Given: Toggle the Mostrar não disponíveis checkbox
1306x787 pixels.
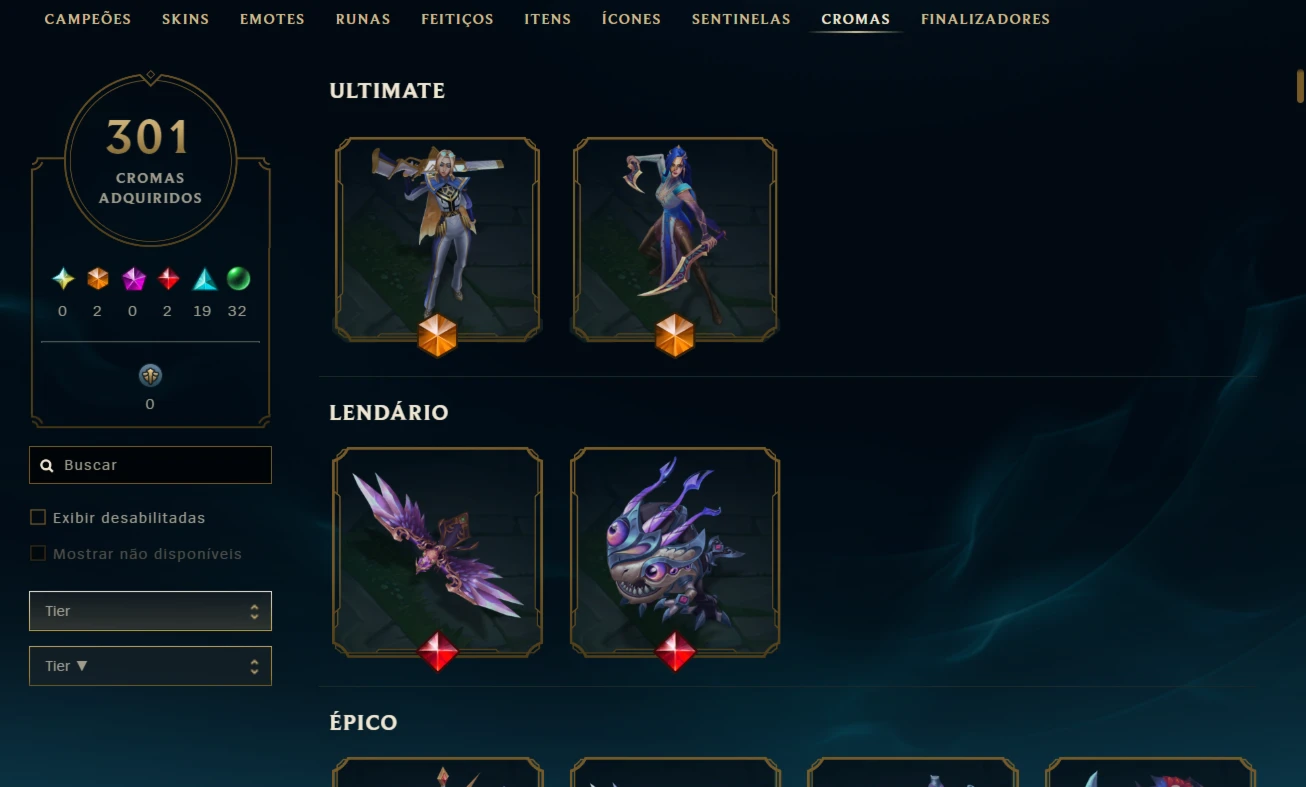Looking at the screenshot, I should (x=38, y=553).
